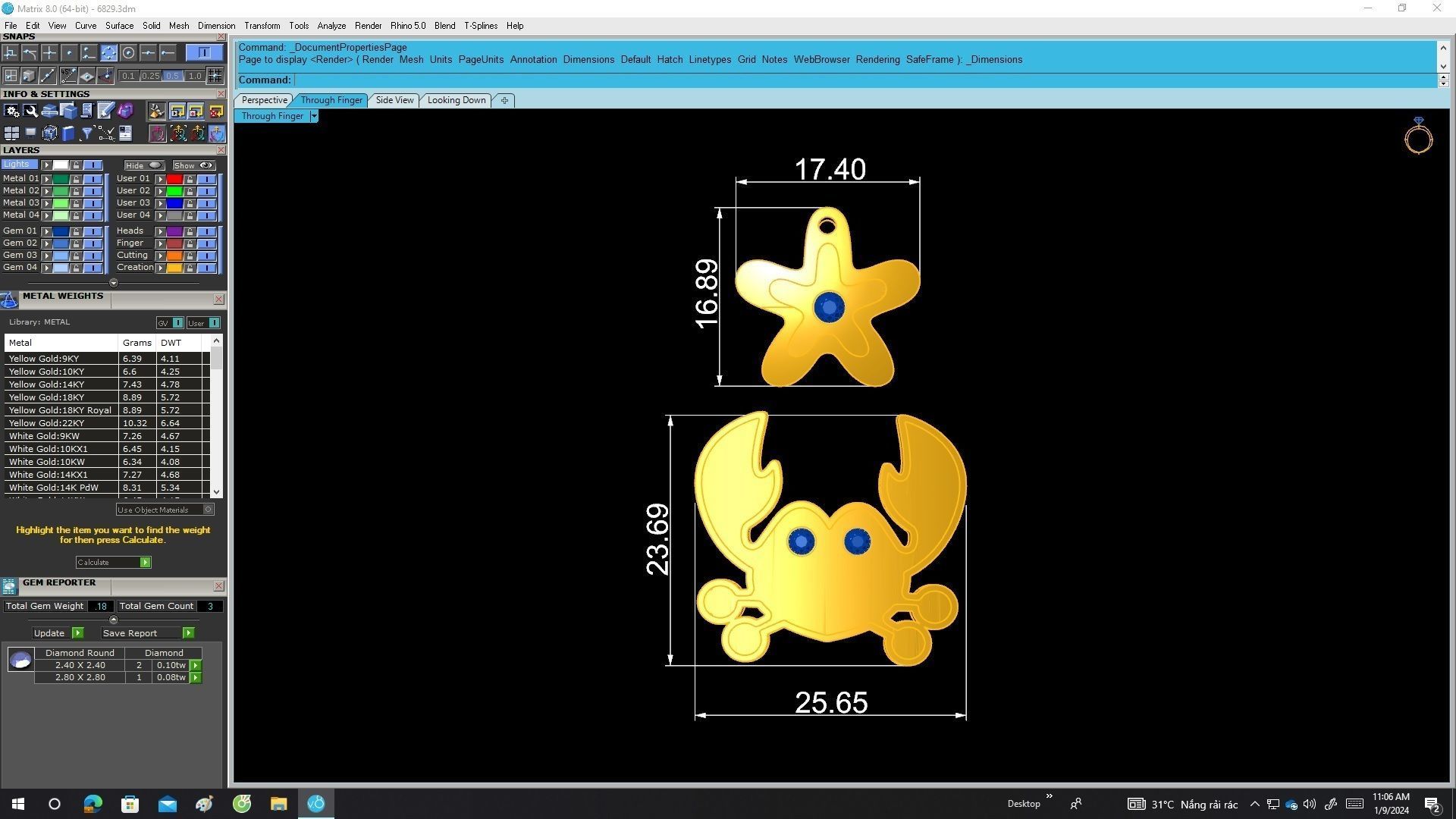1456x819 pixels.
Task: Toggle Use Object Materials option
Action: point(165,510)
